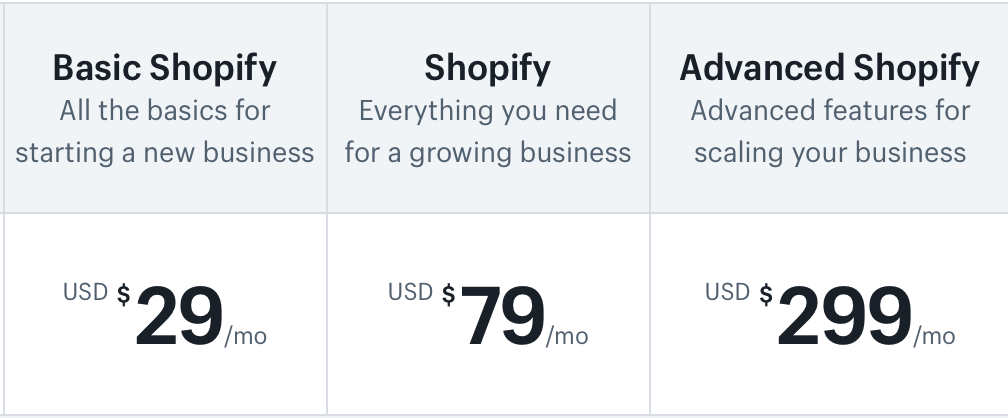This screenshot has height=418, width=1008.
Task: Click the USD label beside 79
Action: [411, 292]
